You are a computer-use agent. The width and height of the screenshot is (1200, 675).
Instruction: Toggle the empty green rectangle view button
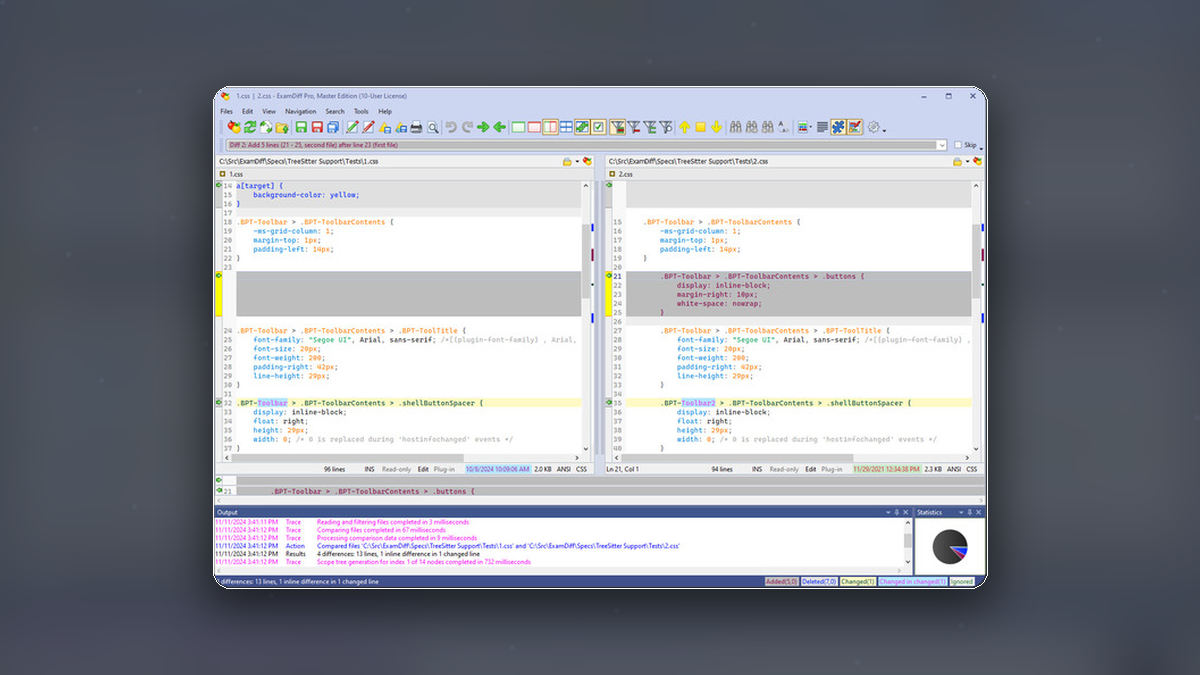click(518, 127)
